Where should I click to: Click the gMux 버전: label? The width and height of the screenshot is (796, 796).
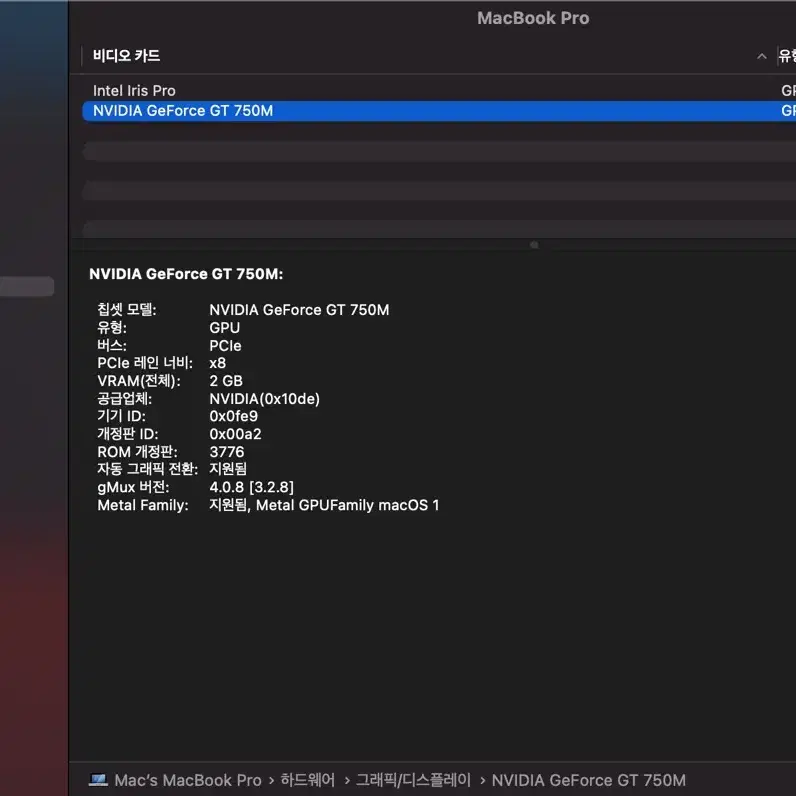click(x=133, y=487)
